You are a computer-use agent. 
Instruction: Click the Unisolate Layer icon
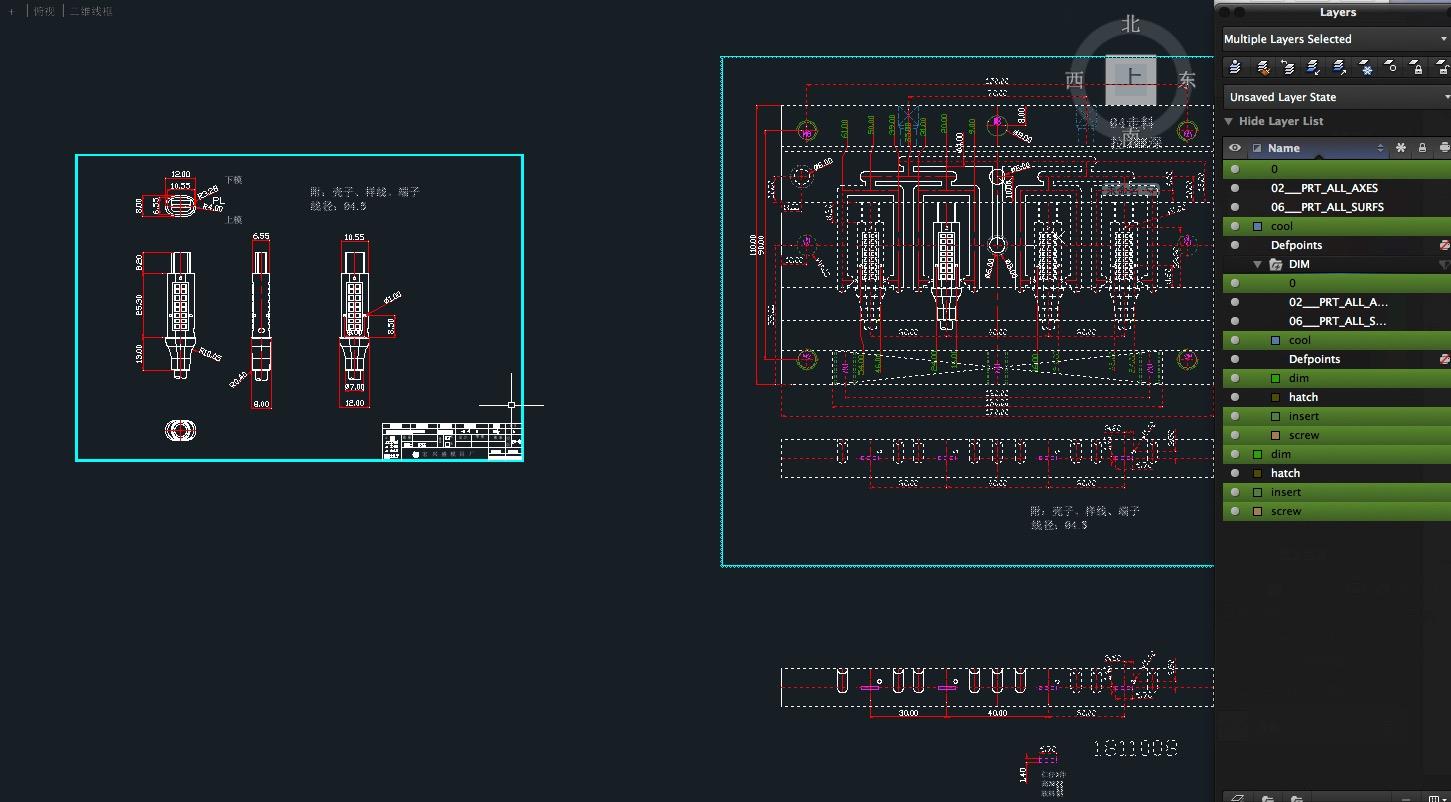1340,67
